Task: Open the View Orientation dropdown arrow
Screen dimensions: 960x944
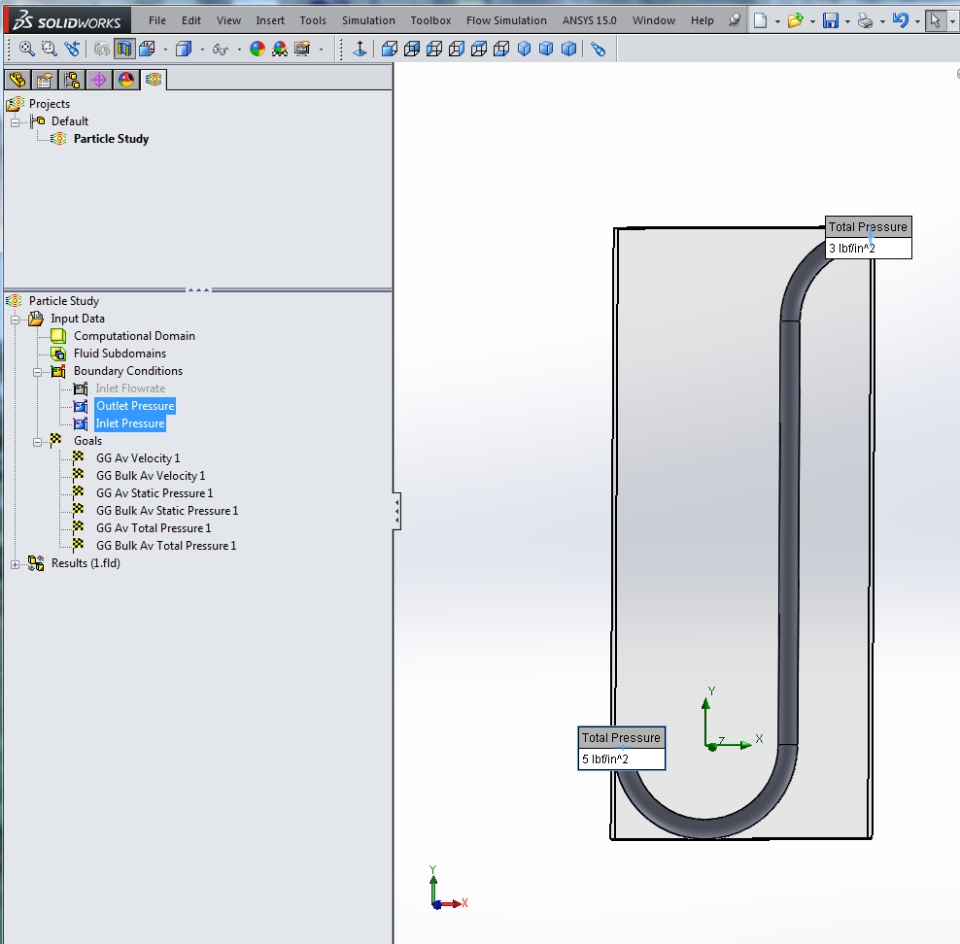Action: [x=165, y=49]
